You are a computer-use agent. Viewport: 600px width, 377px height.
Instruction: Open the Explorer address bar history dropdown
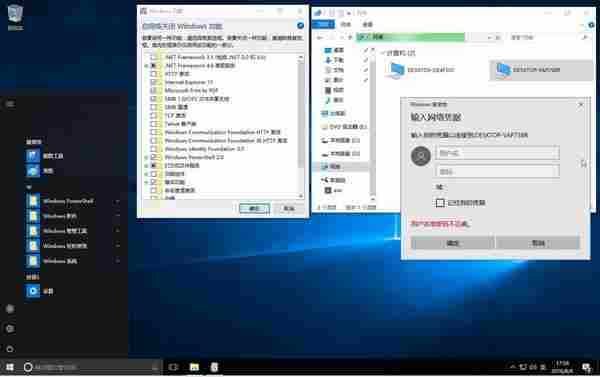pos(489,38)
